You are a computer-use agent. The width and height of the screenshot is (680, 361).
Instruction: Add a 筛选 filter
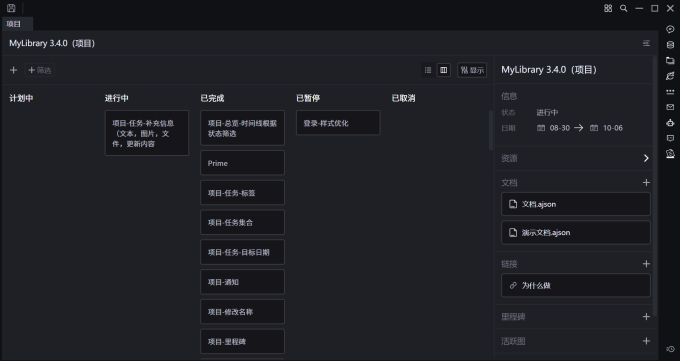39,70
